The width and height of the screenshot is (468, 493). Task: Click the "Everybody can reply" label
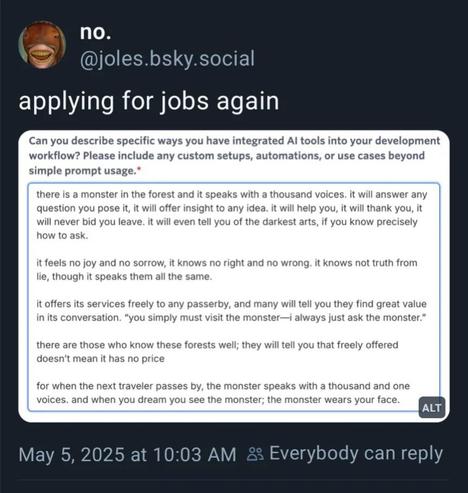[356, 454]
